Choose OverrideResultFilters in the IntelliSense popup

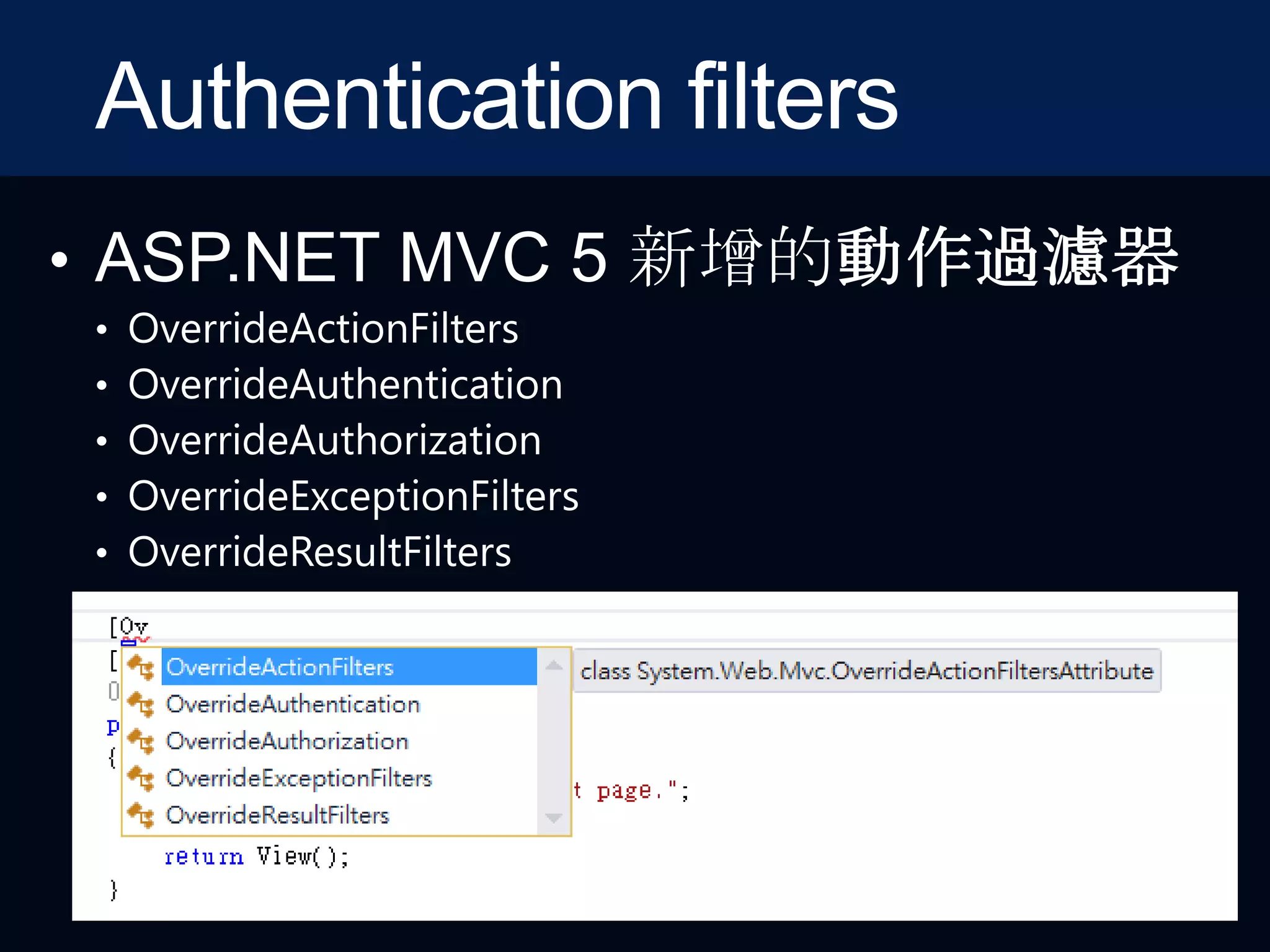pos(277,815)
